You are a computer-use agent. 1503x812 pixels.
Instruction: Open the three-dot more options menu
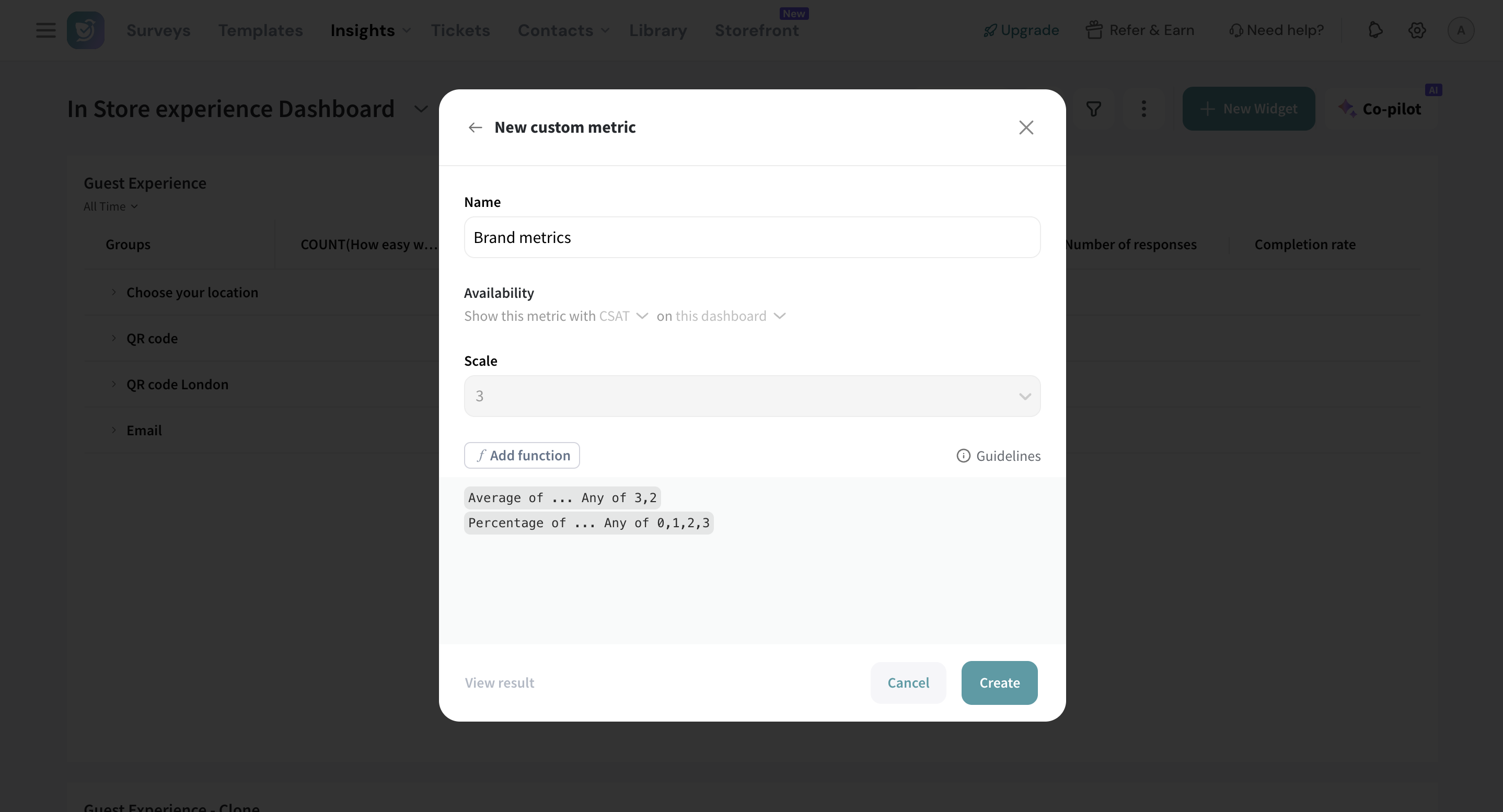tap(1143, 109)
